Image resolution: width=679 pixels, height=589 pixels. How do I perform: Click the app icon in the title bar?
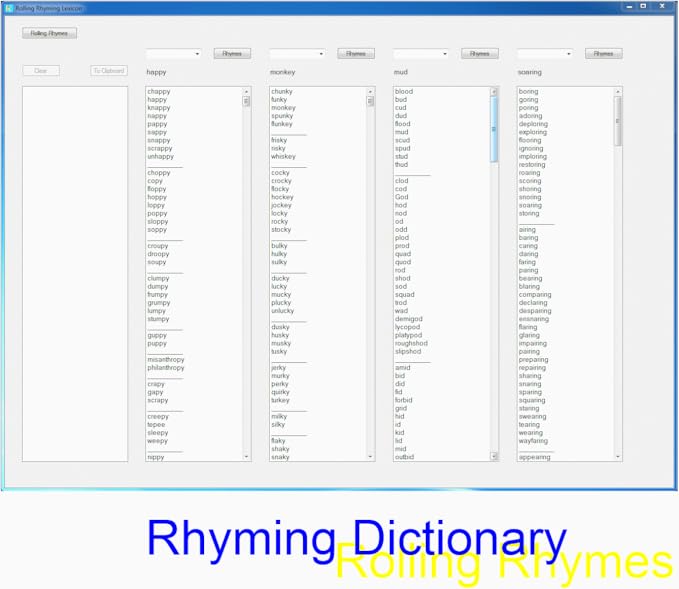pos(9,7)
